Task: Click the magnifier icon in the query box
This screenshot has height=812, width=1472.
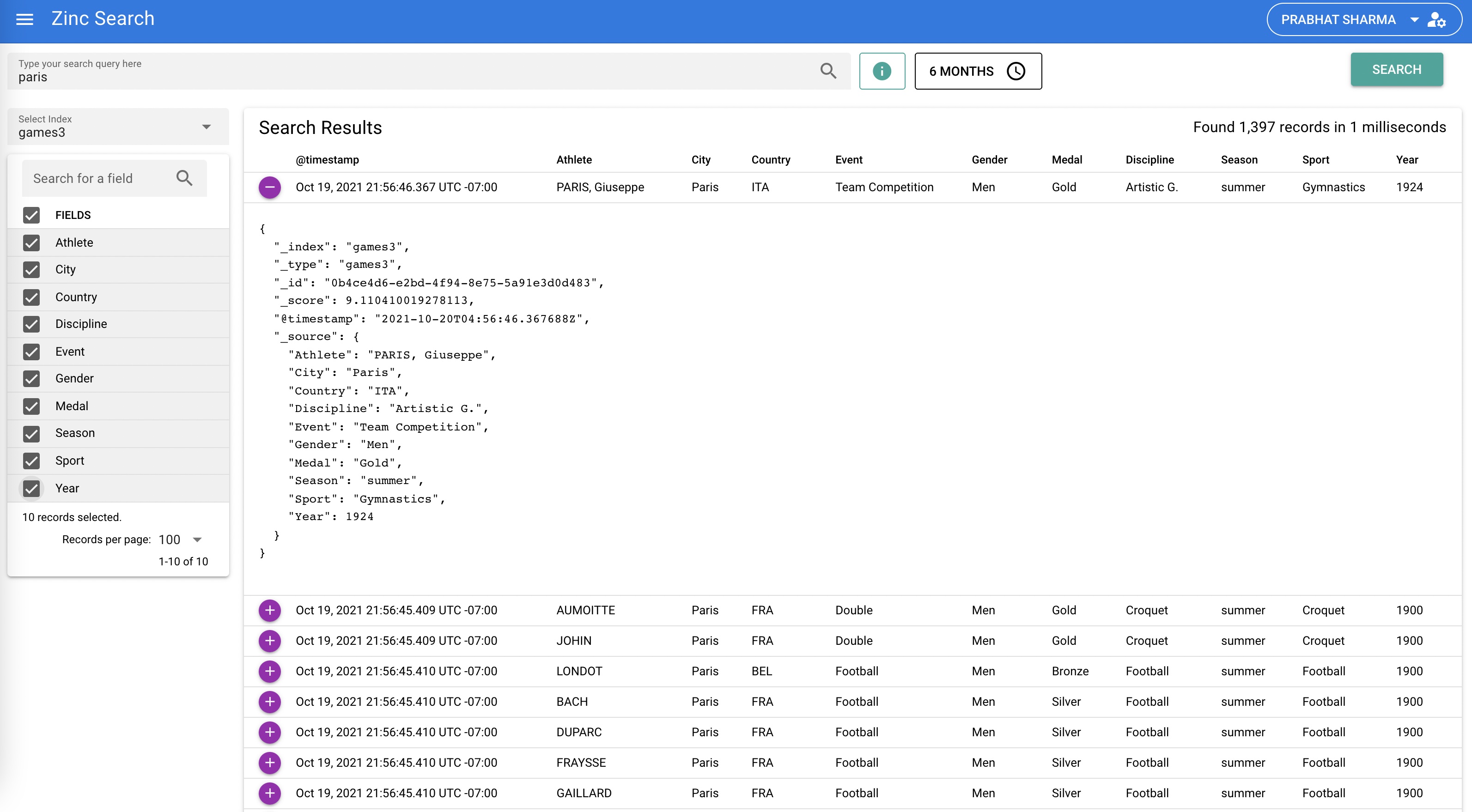Action: (x=828, y=71)
